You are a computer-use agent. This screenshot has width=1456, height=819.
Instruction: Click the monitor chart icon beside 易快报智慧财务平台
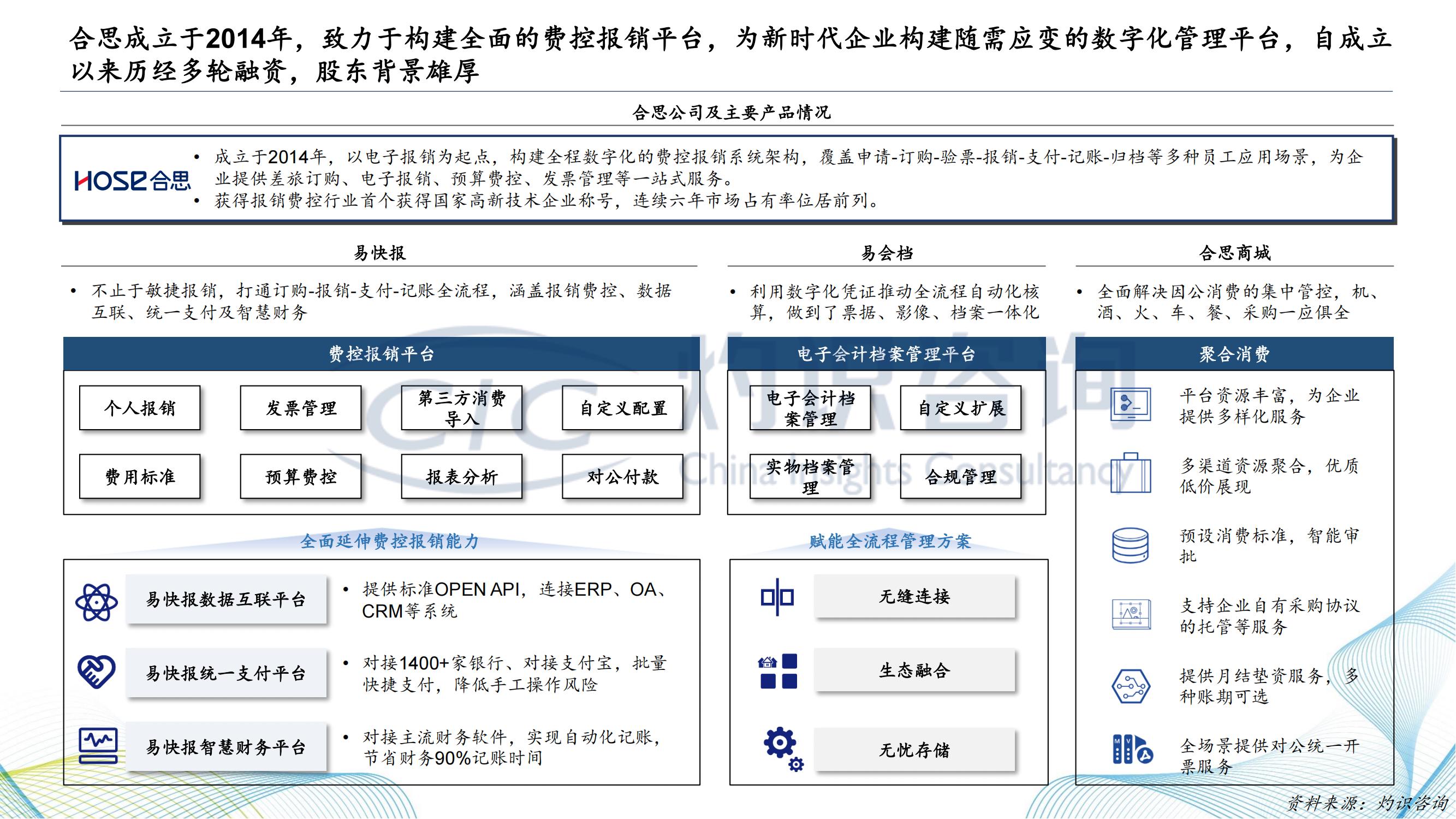98,745
